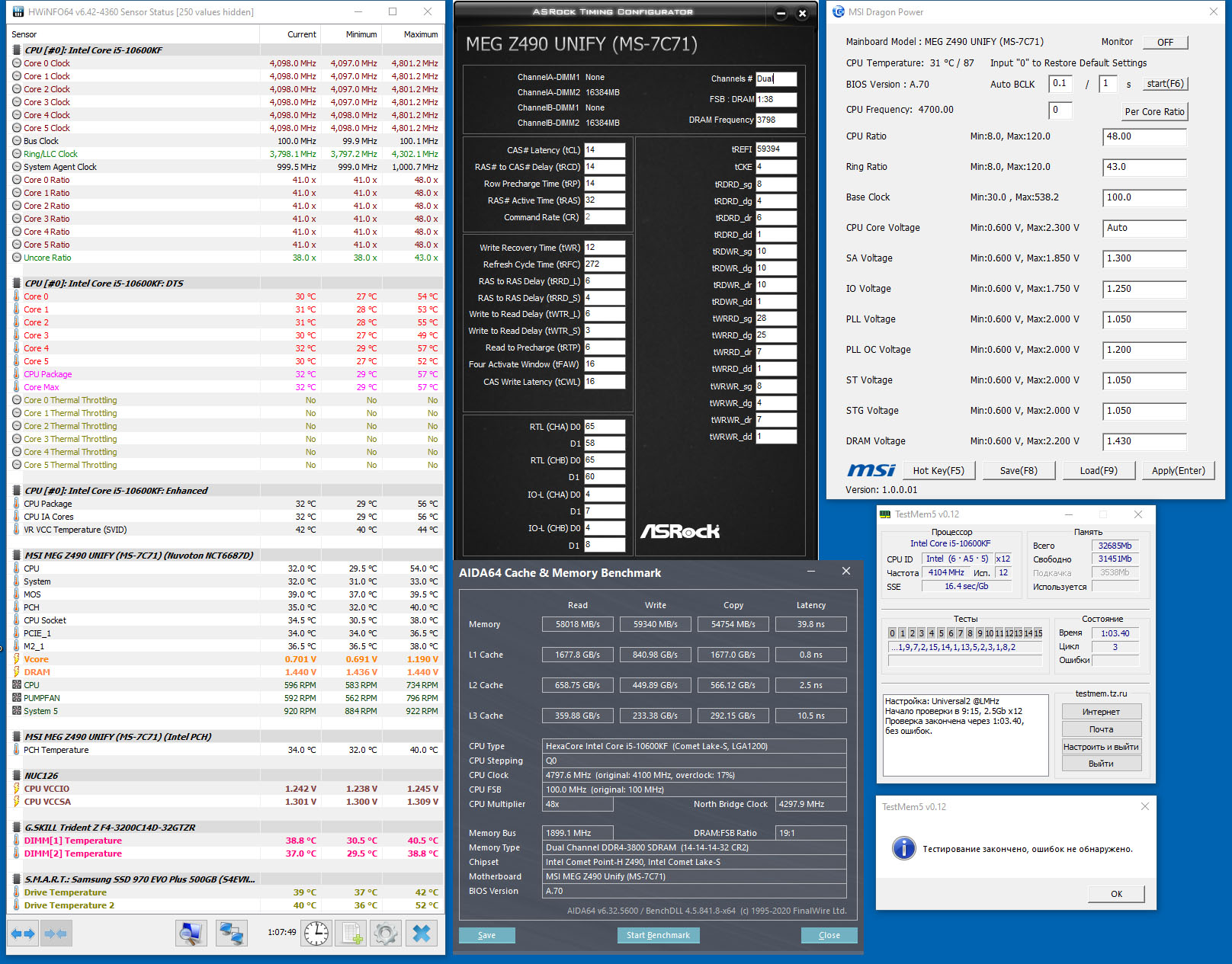Click the Почта button in TestMem5

coord(1101,729)
